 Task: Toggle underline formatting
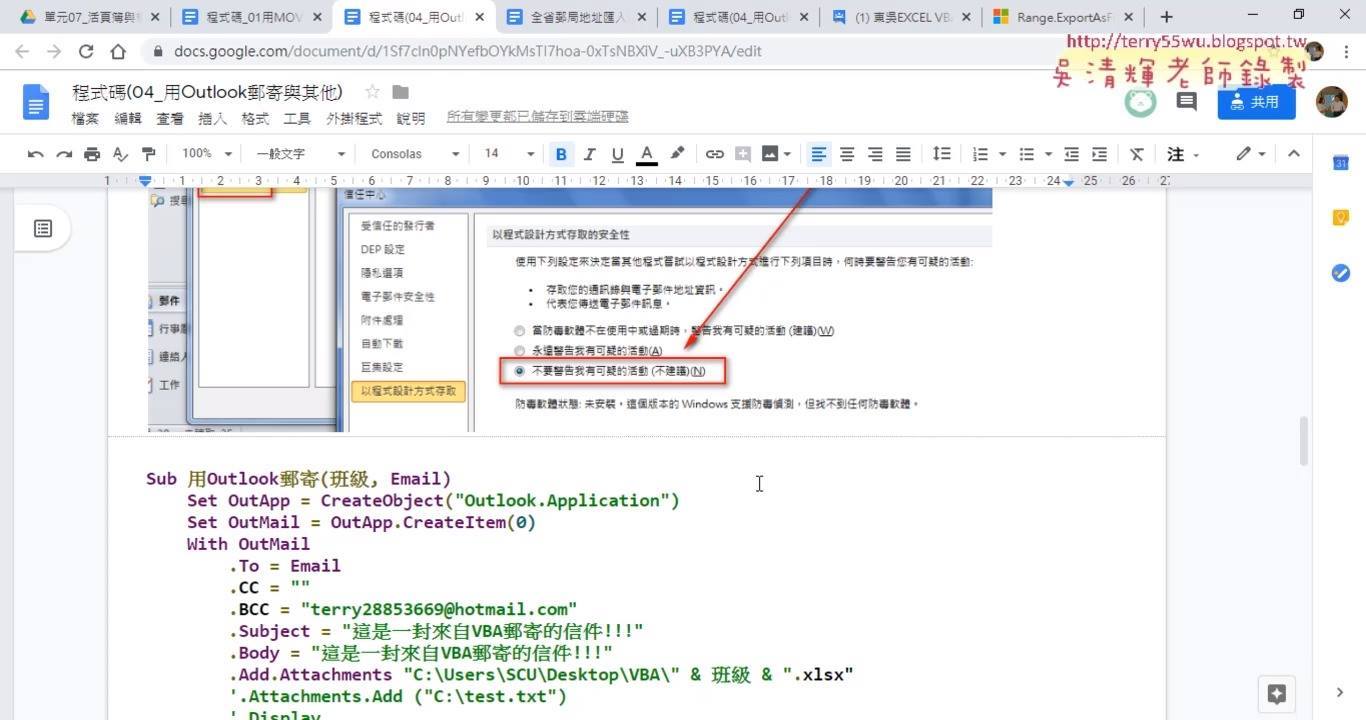point(617,154)
